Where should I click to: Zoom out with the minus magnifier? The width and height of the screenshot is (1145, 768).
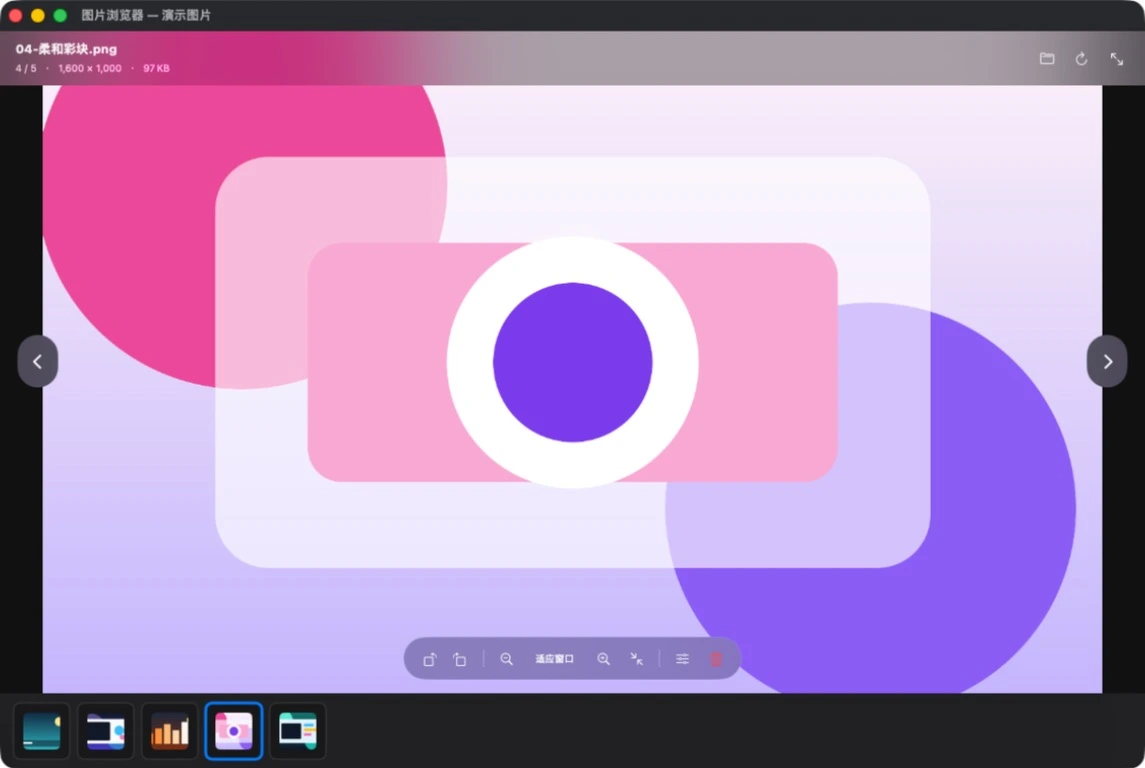tap(506, 659)
